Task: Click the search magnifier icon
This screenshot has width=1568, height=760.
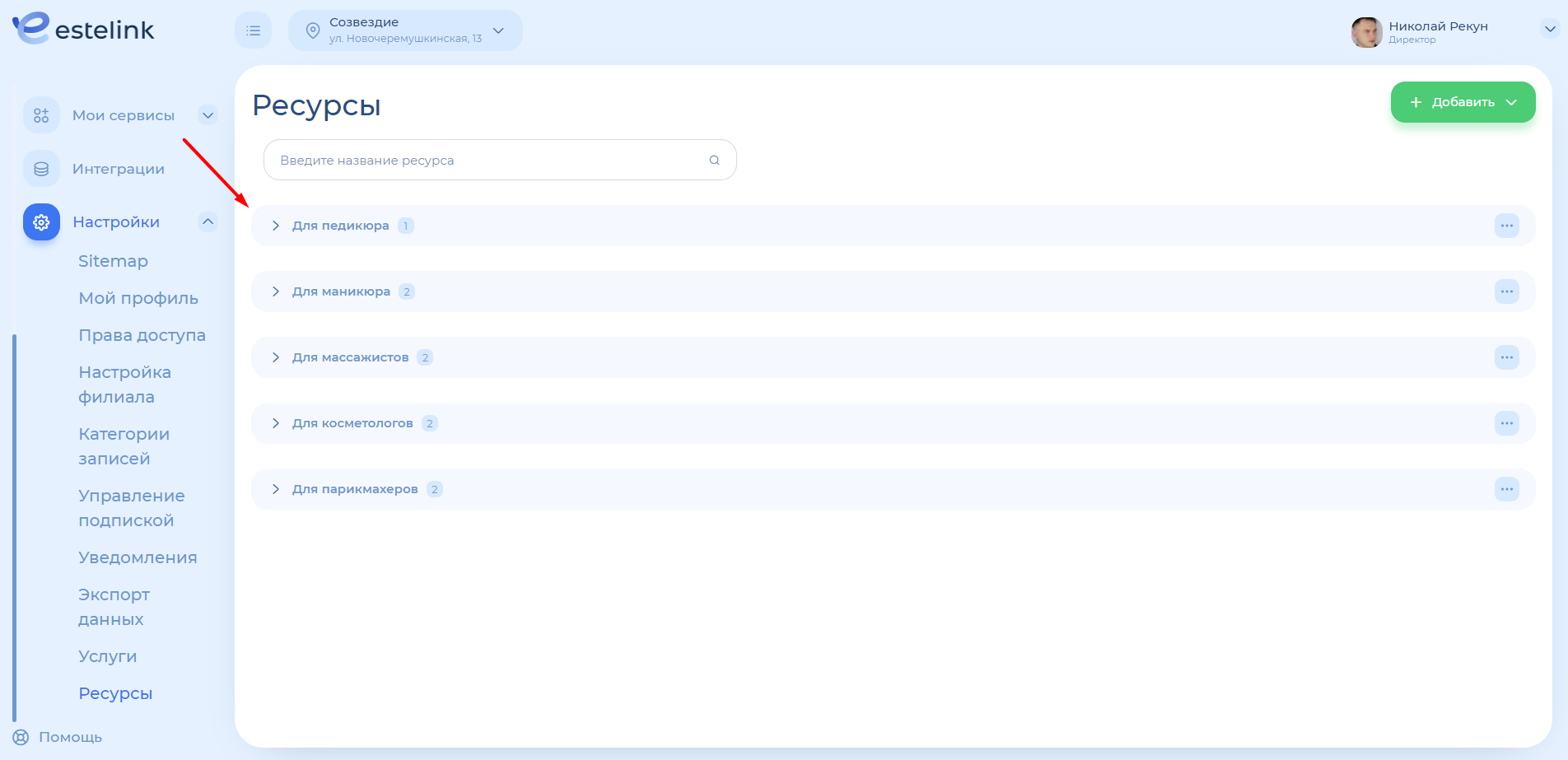Action: tap(714, 161)
